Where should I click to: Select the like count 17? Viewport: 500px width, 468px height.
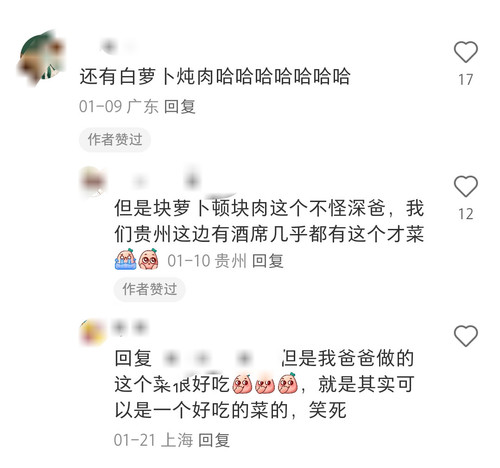pyautogui.click(x=466, y=80)
